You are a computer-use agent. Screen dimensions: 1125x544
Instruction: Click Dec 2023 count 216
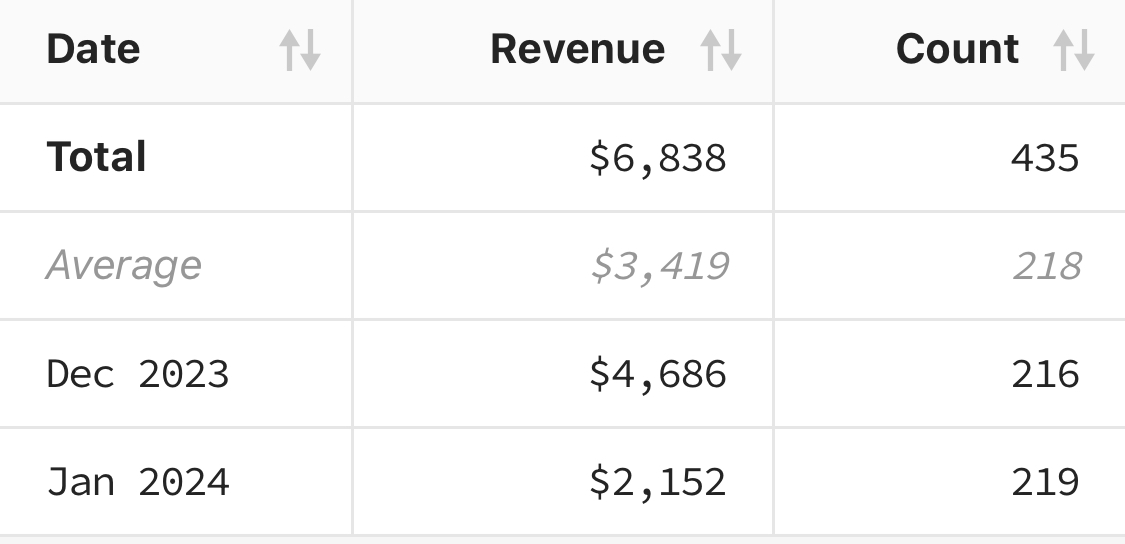[1045, 374]
